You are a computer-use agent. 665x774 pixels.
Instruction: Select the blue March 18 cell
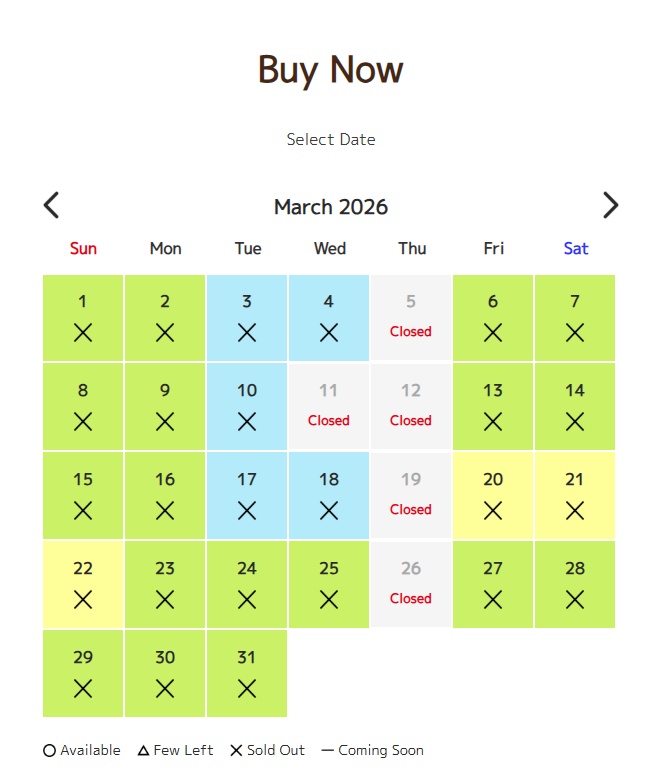(329, 496)
